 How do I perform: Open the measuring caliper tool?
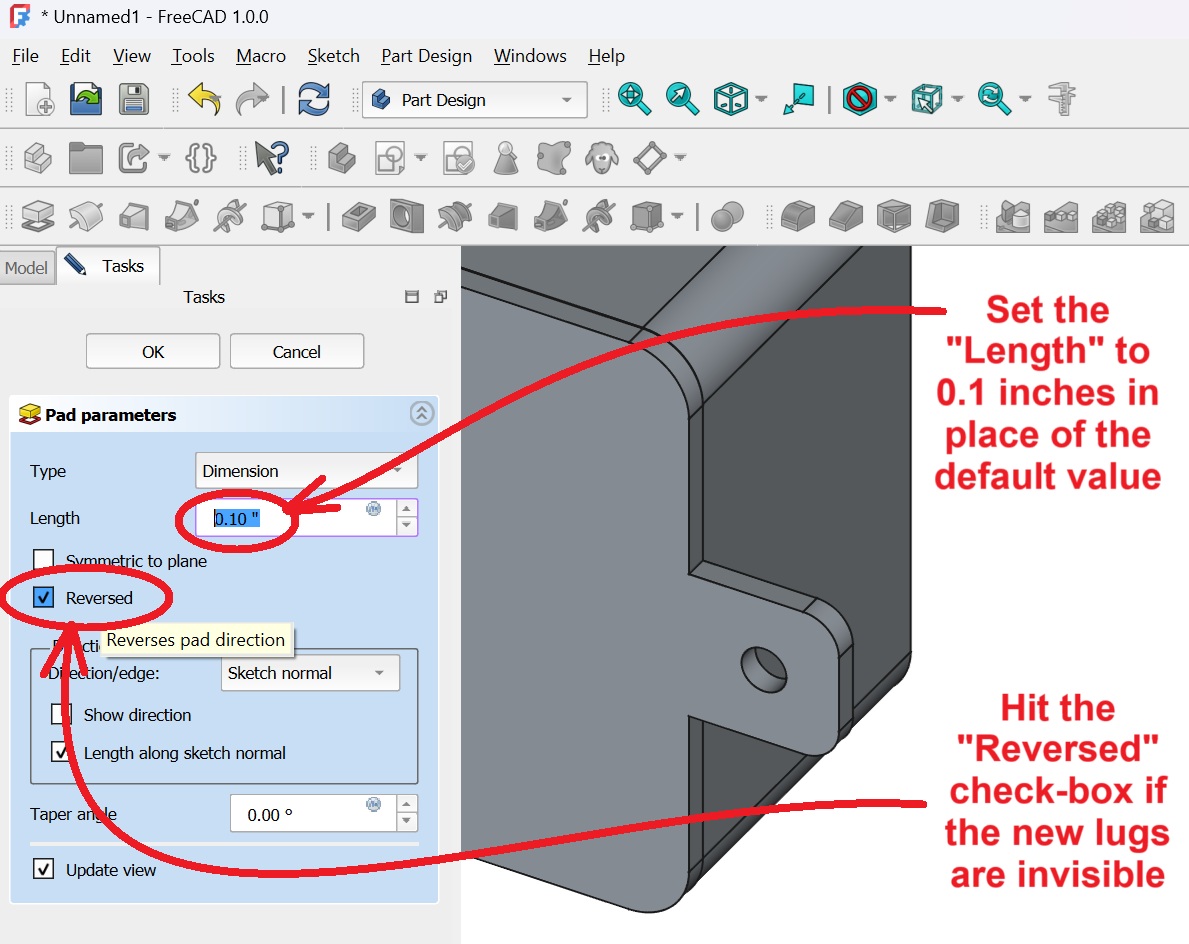[1061, 99]
